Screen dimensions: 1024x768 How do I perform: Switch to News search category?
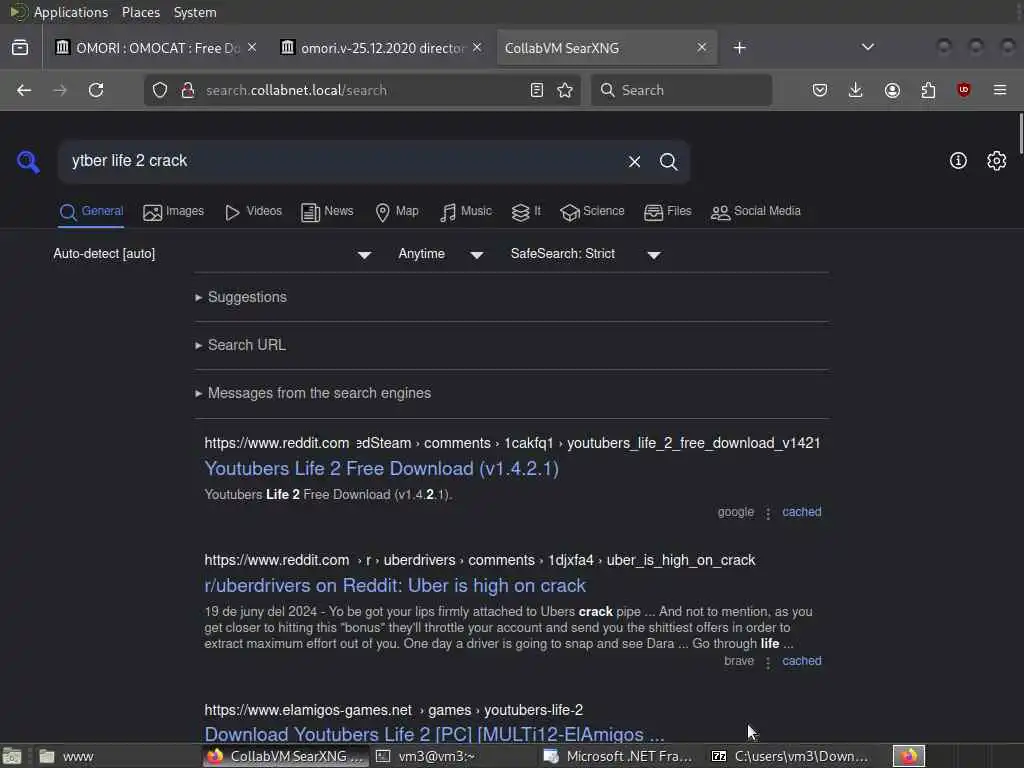[x=327, y=212]
